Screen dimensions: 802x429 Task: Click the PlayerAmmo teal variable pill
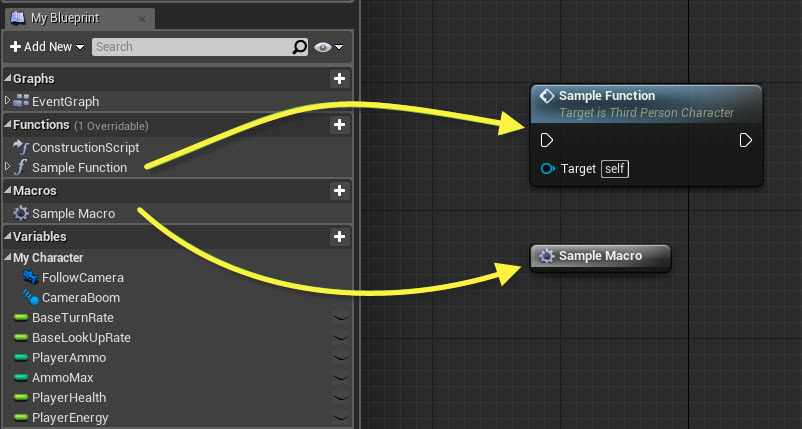[21, 357]
